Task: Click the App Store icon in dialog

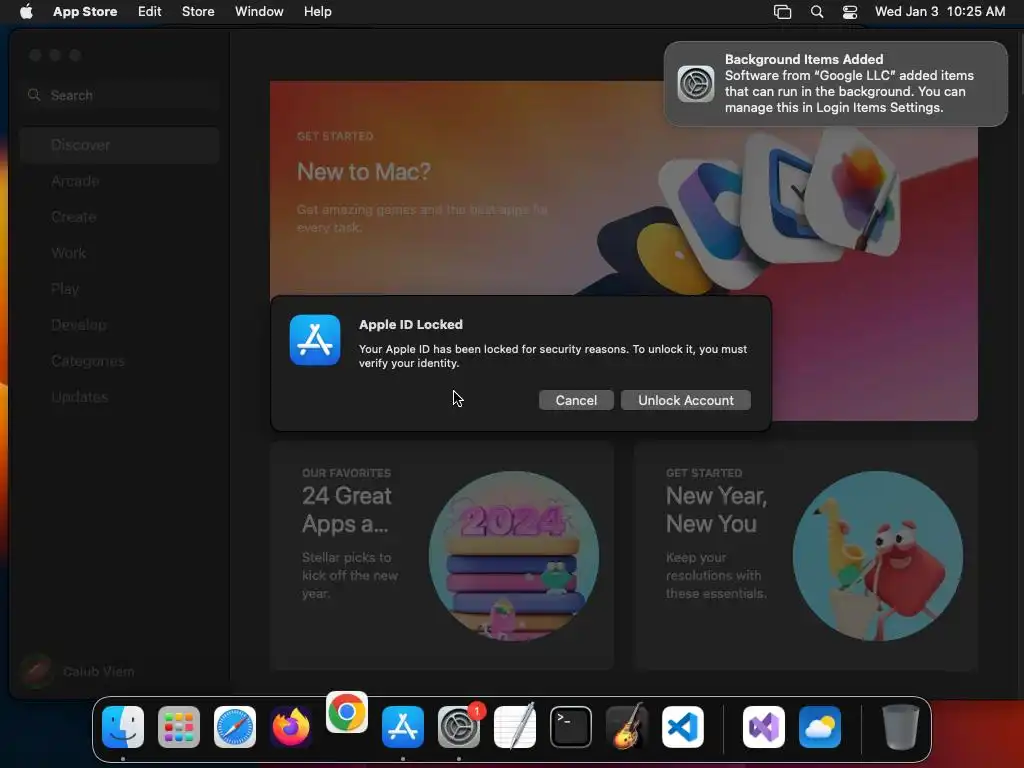Action: pos(315,340)
